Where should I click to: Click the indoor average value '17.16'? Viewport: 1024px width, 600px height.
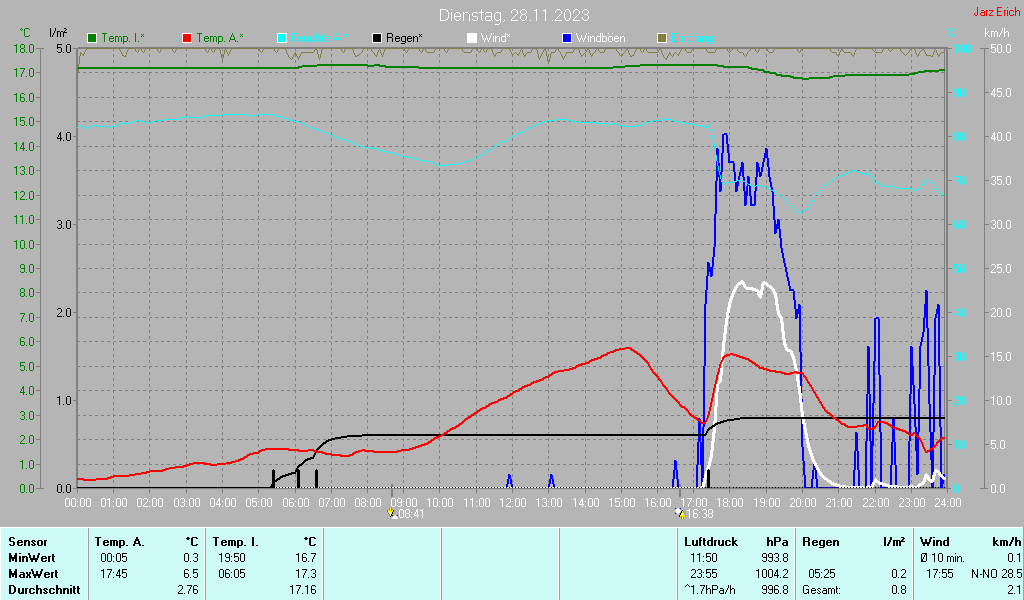point(303,590)
